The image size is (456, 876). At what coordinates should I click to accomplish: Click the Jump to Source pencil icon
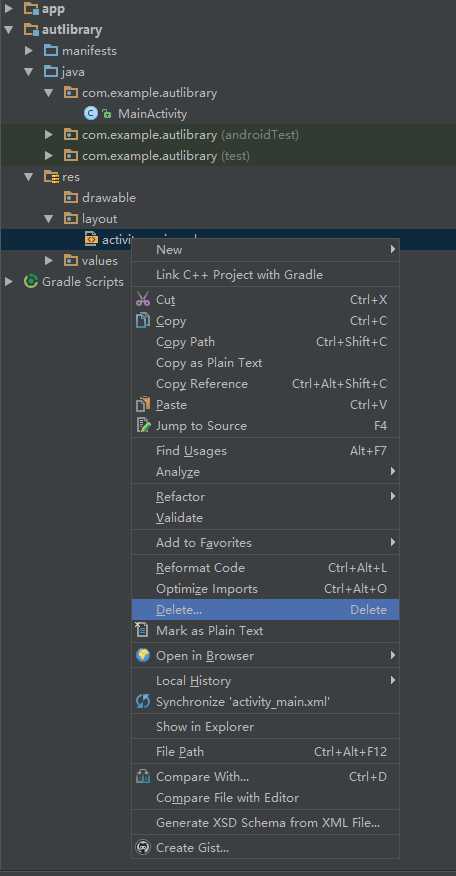(143, 426)
